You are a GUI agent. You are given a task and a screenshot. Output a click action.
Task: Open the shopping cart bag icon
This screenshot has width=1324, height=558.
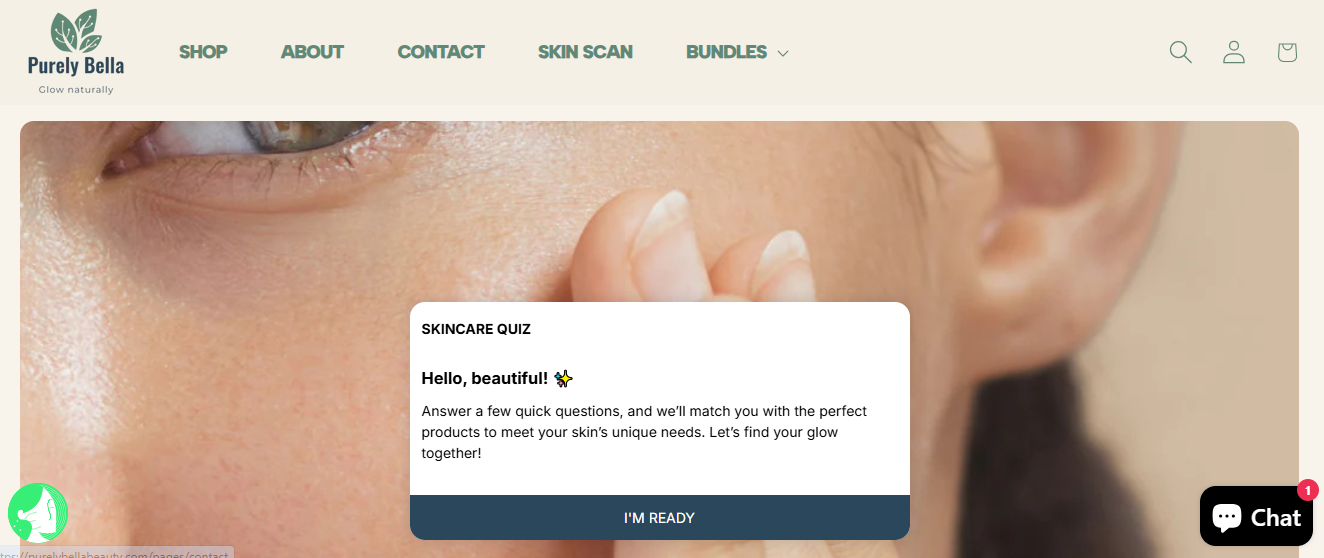[x=1287, y=52]
